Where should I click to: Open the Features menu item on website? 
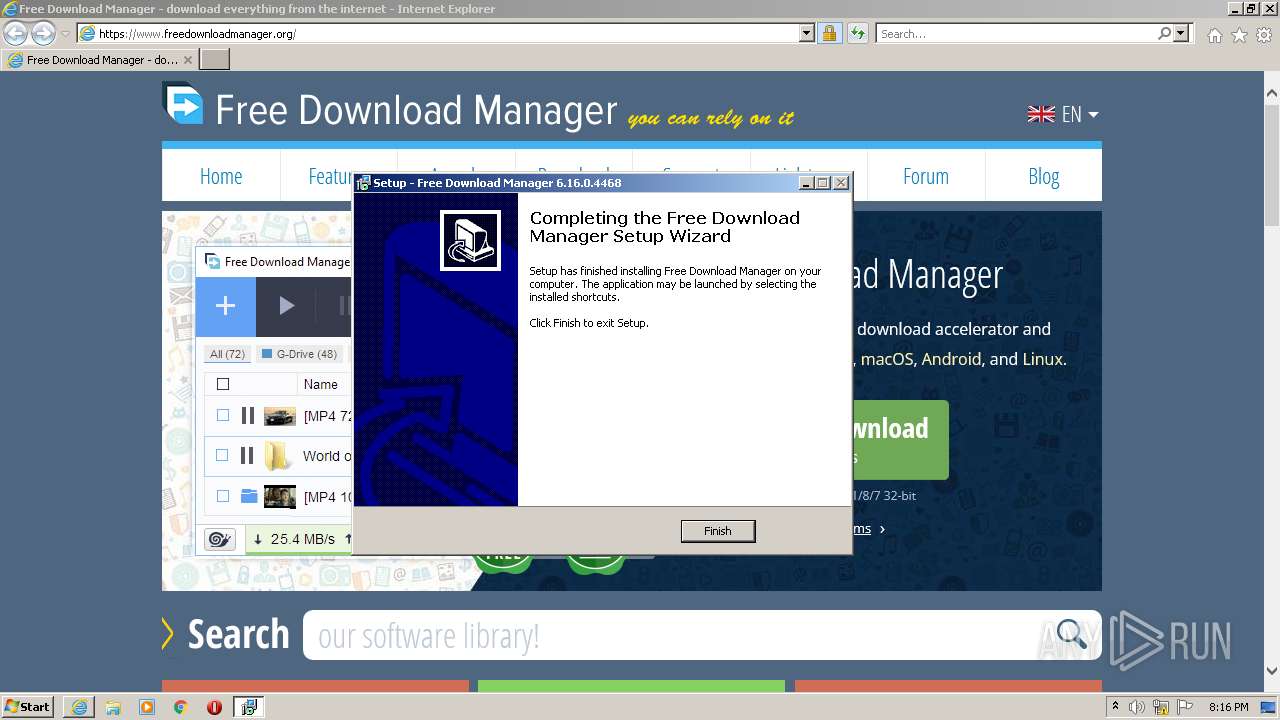click(x=330, y=176)
